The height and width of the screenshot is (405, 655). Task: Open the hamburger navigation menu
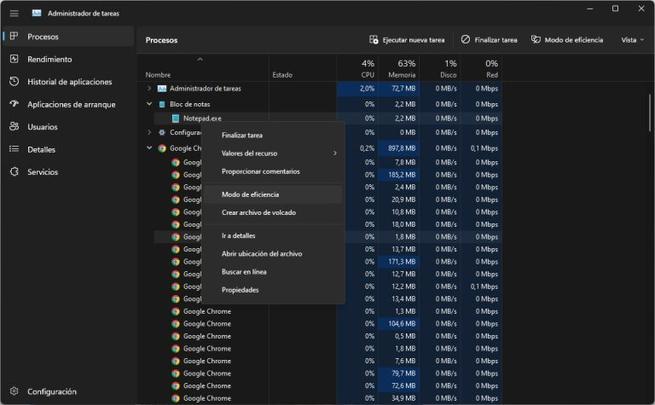click(14, 13)
